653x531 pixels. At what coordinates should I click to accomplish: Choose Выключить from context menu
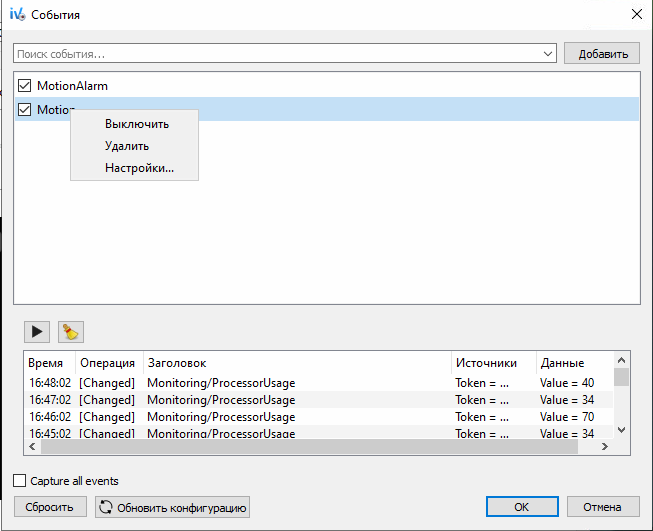coord(137,124)
